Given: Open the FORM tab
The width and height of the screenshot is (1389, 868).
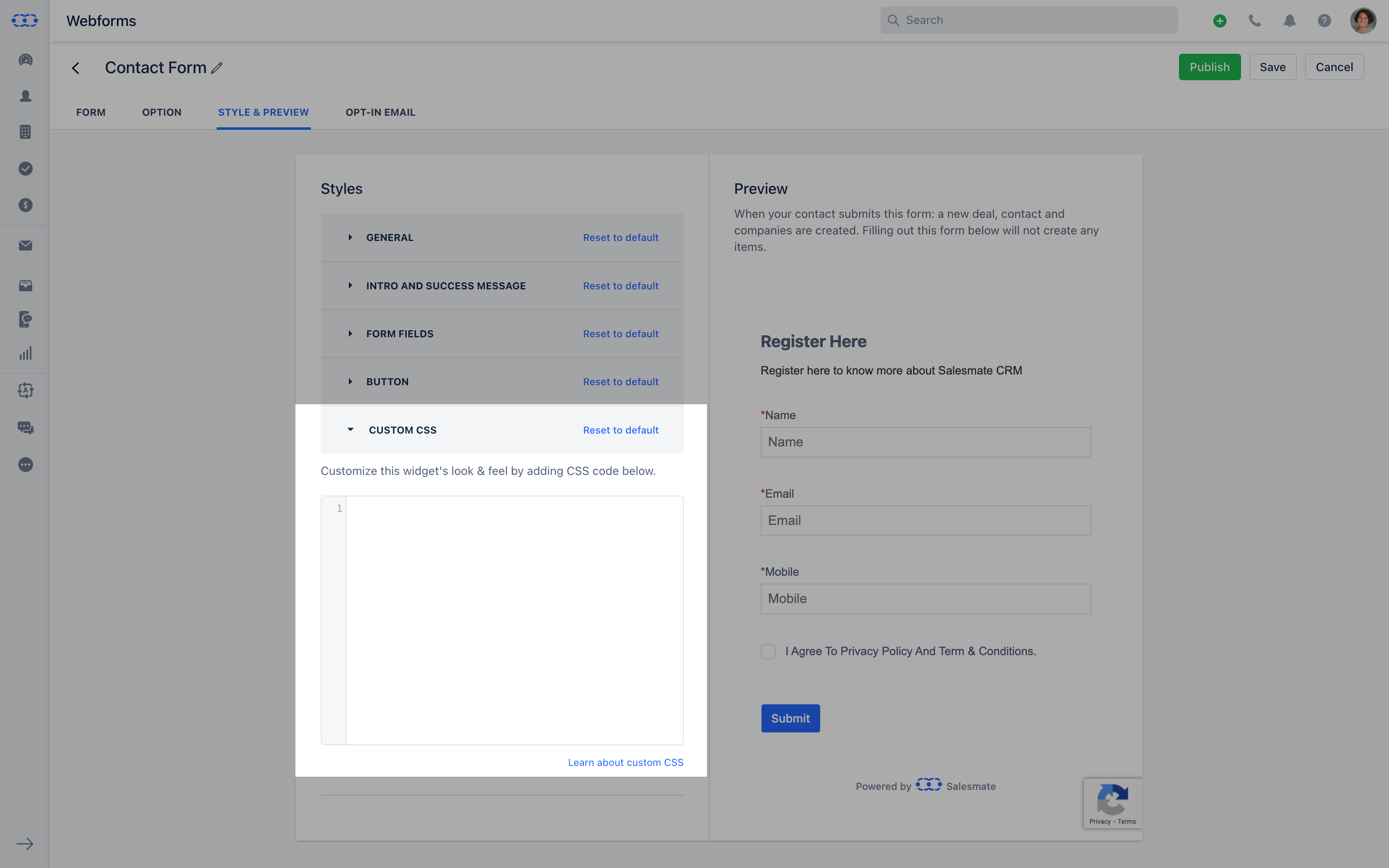Looking at the screenshot, I should point(91,112).
